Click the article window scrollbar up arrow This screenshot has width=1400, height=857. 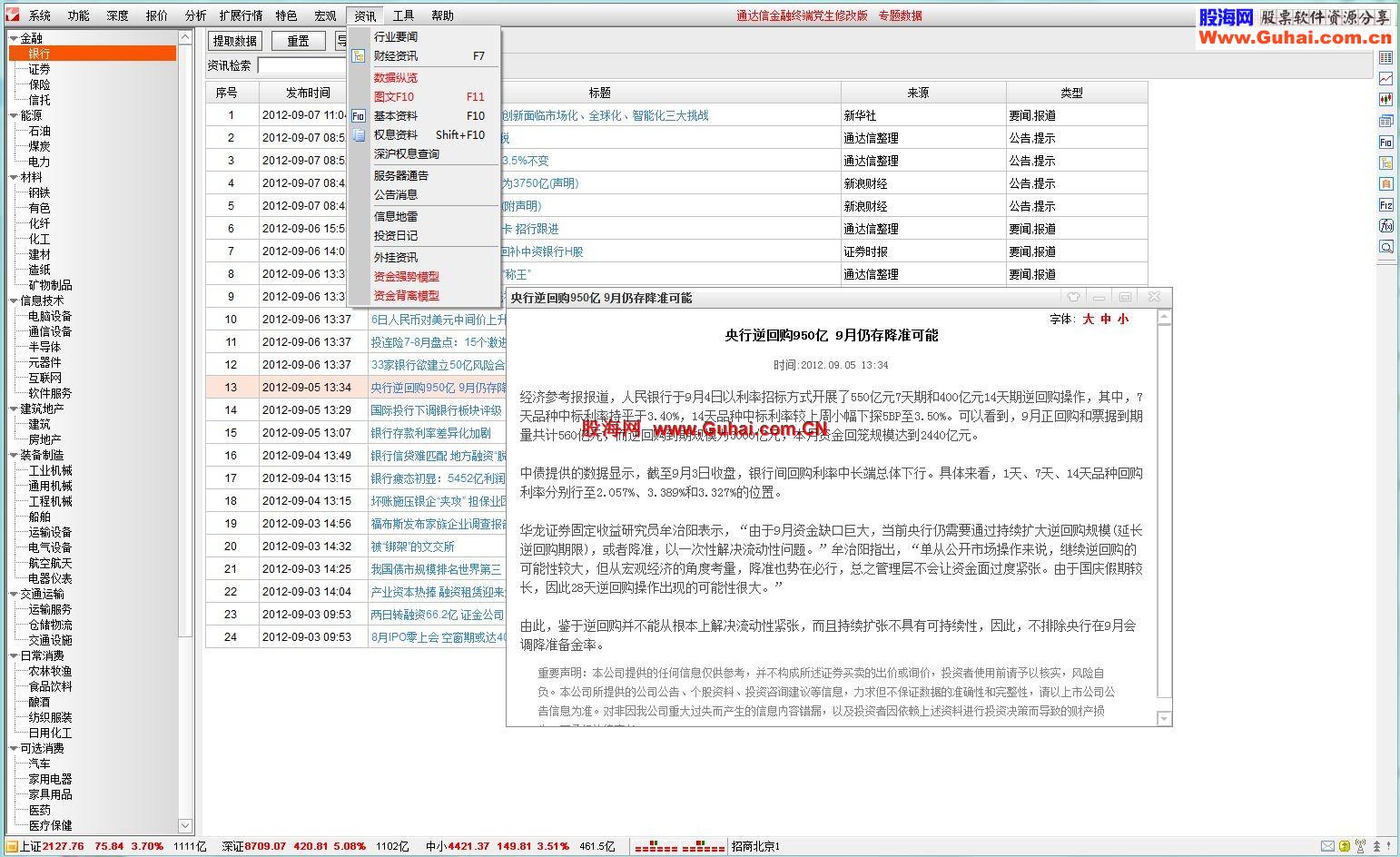coord(1164,317)
